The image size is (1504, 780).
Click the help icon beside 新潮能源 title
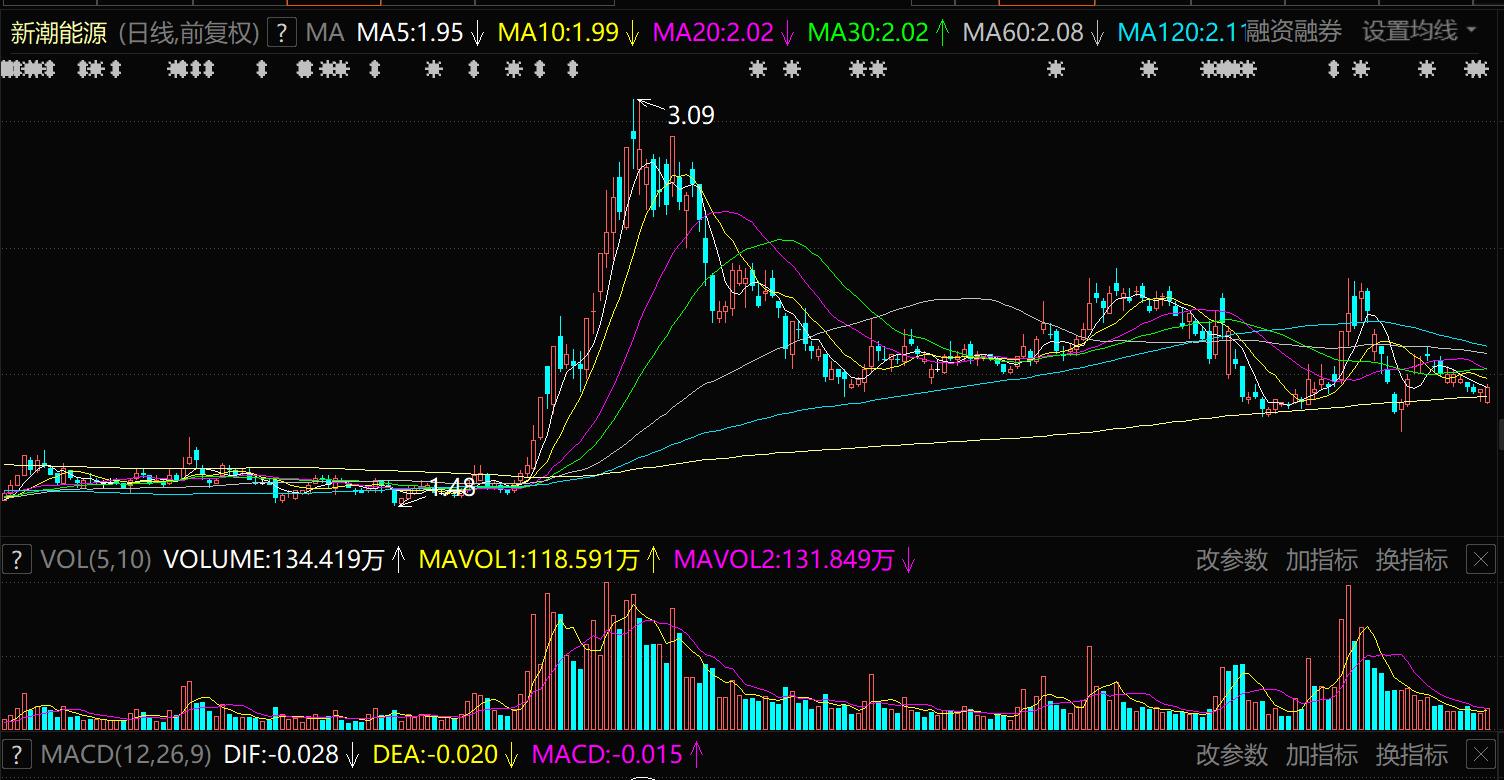coord(284,33)
